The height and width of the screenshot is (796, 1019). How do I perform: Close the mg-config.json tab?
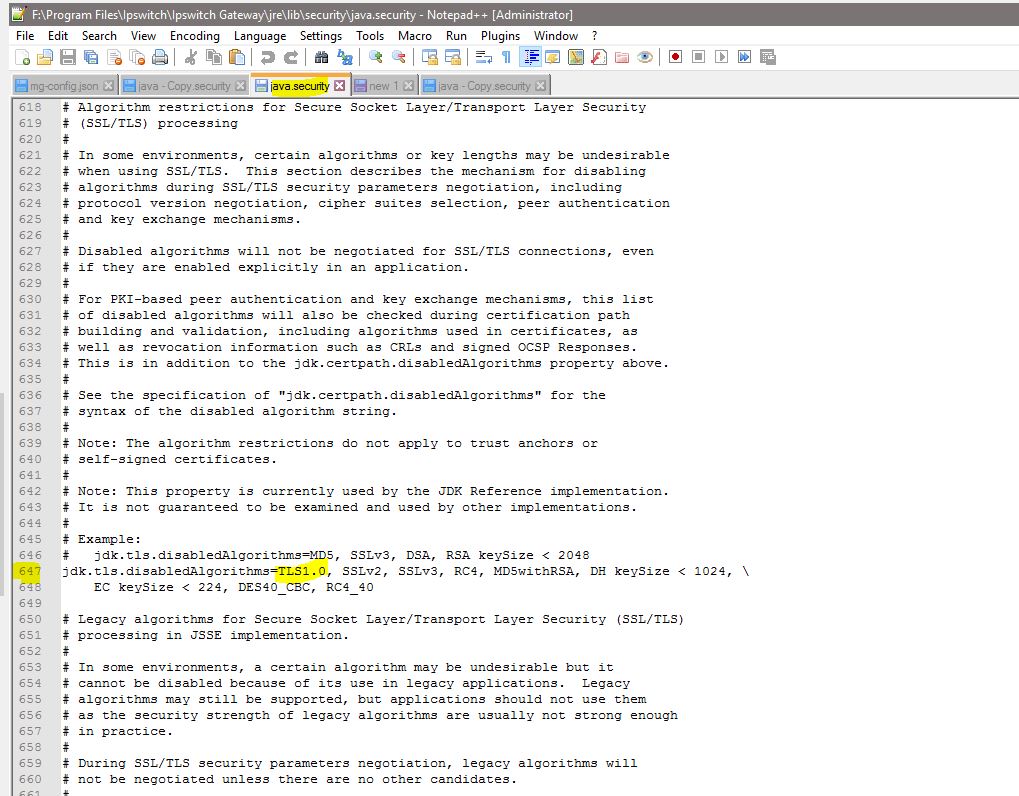[x=109, y=86]
